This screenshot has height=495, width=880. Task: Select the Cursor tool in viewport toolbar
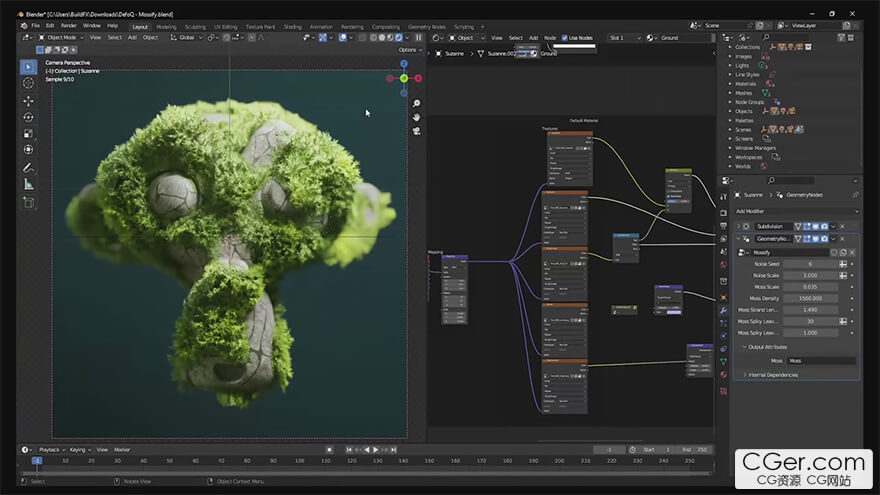(x=29, y=83)
